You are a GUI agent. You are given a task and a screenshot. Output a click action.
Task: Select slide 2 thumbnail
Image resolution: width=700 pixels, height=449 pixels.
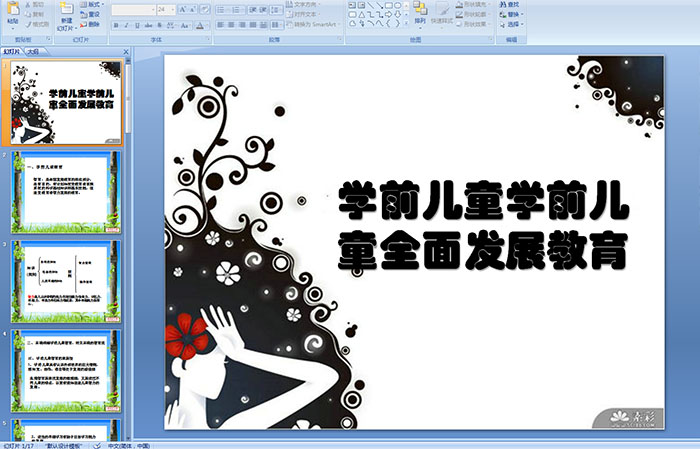point(66,192)
